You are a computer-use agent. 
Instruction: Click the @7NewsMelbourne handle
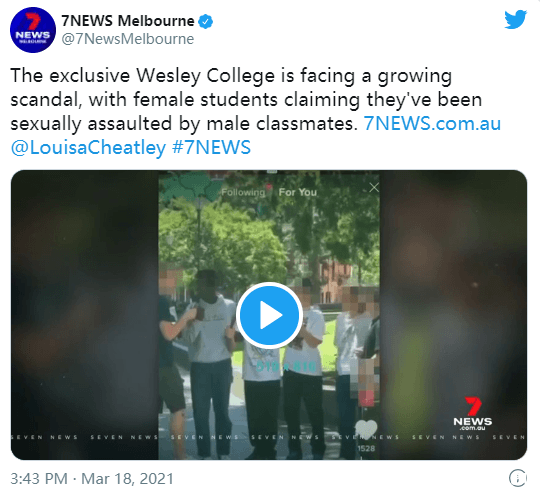click(x=128, y=39)
